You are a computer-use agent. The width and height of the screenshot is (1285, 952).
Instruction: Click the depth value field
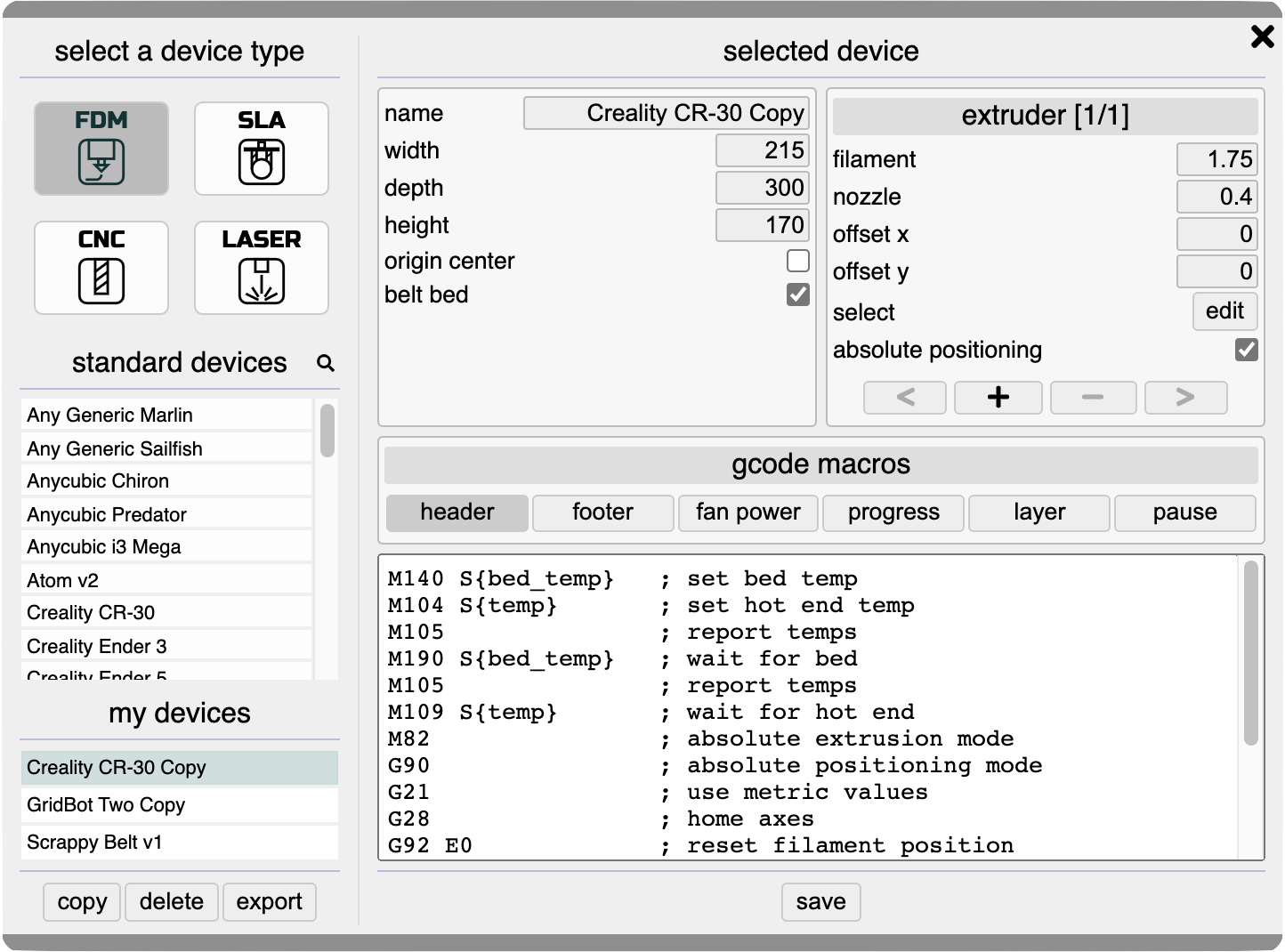pyautogui.click(x=763, y=188)
